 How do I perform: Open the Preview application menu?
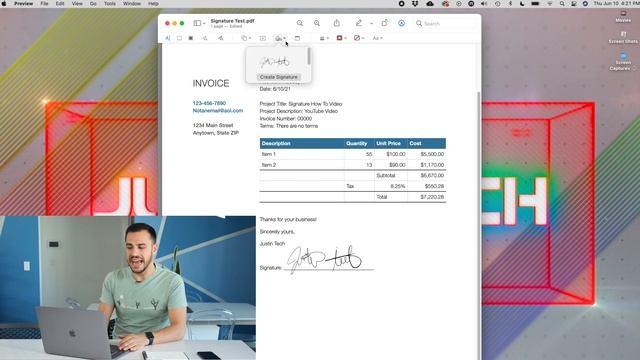click(24, 4)
